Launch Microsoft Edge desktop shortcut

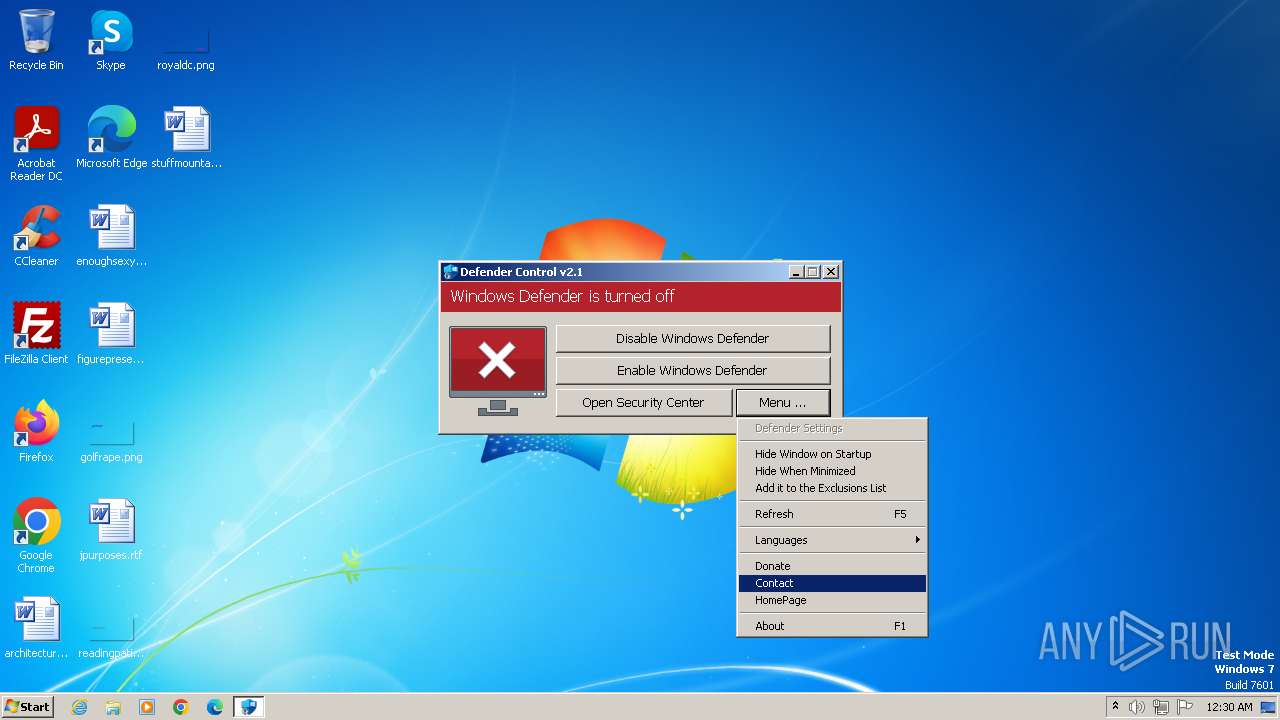(111, 138)
